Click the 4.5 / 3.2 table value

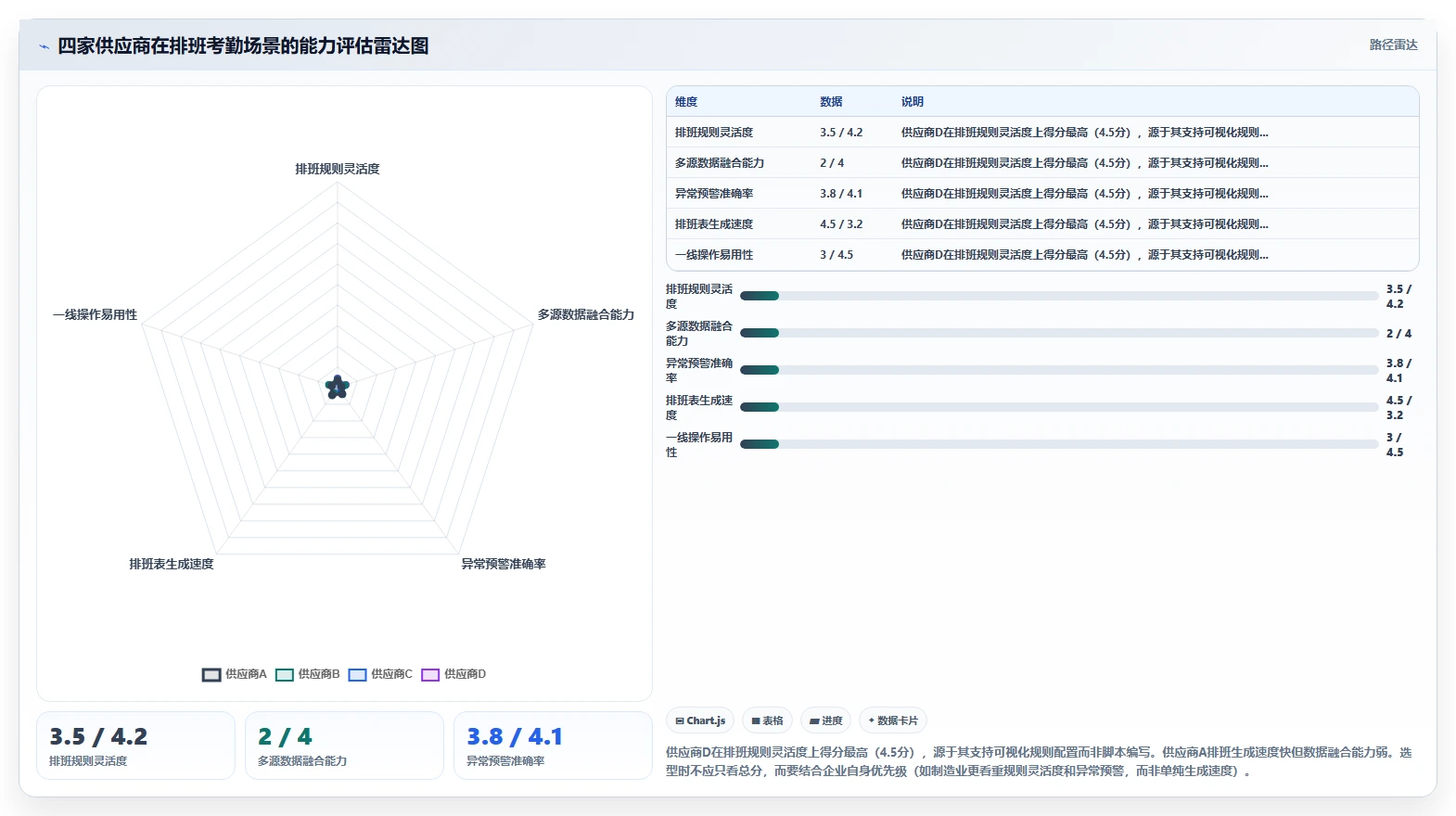[841, 224]
